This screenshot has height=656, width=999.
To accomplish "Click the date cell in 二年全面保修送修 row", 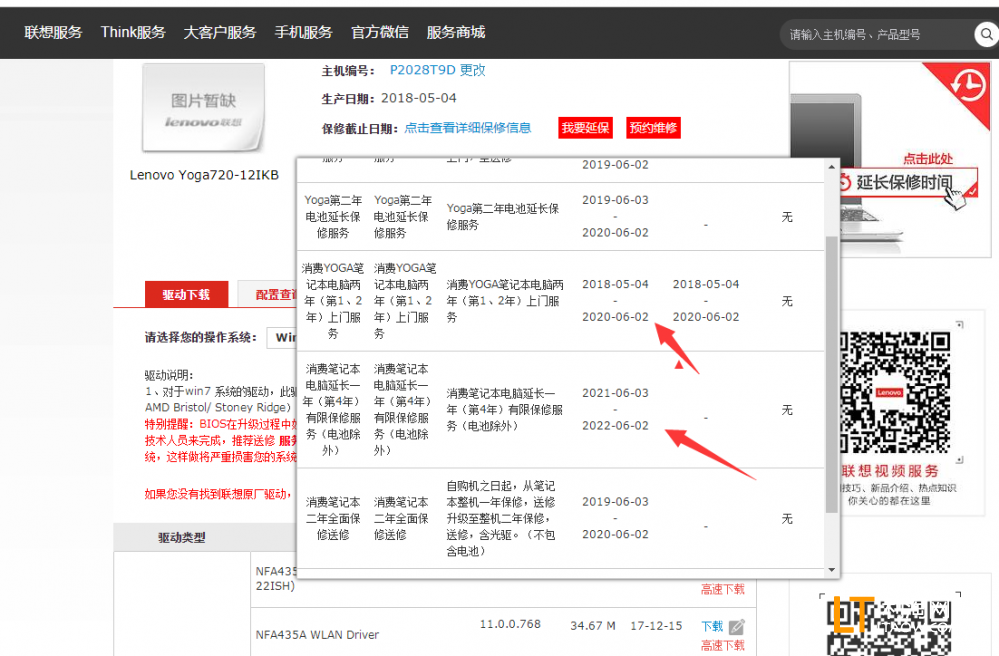I will pos(615,518).
